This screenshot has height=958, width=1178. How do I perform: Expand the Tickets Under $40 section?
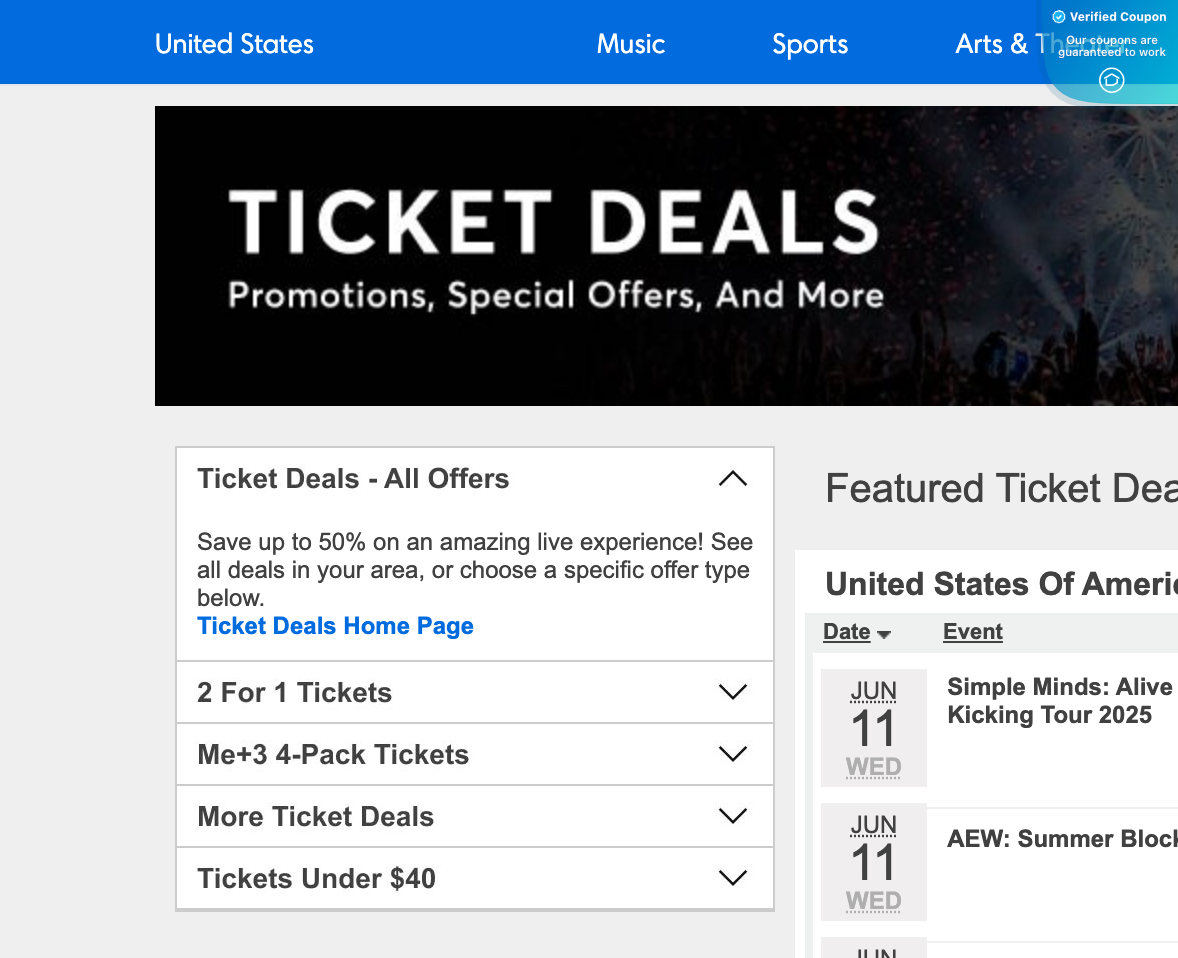[x=317, y=878]
